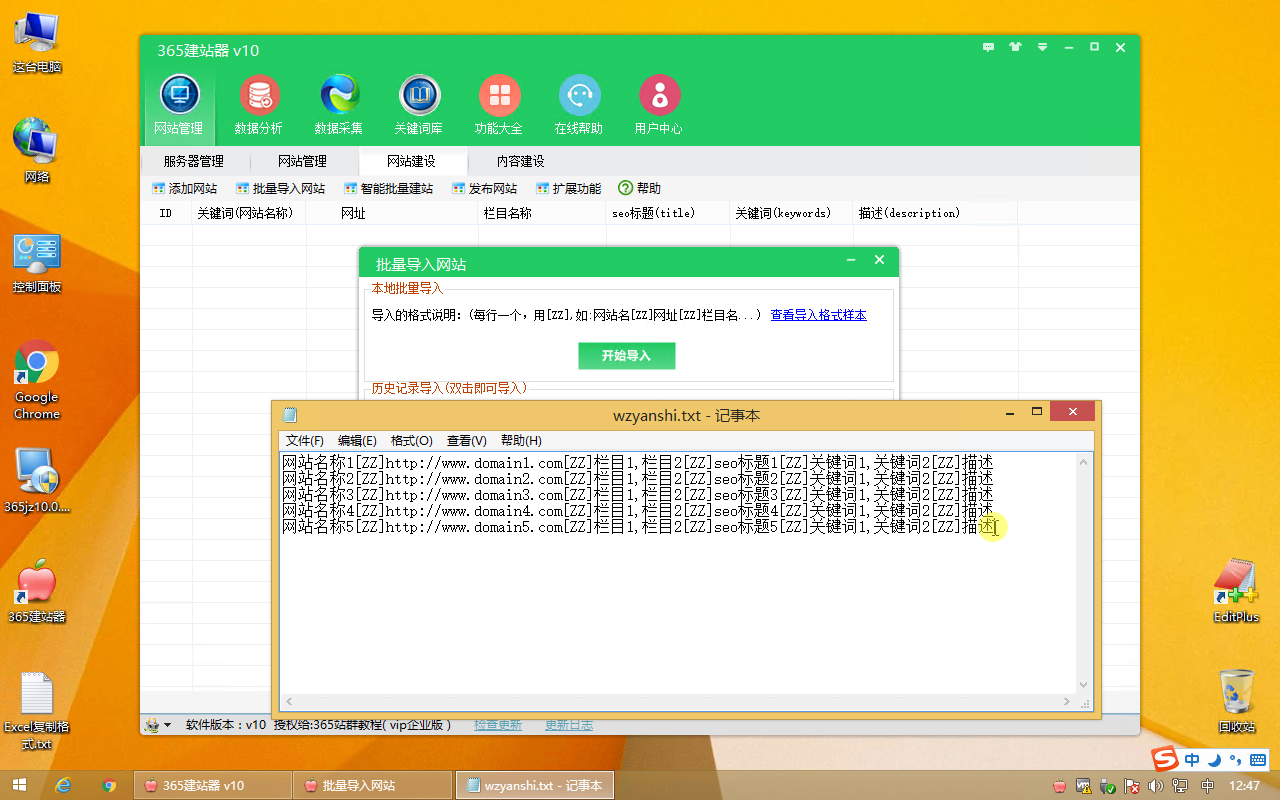Switch to the 服务器管理 tab
The height and width of the screenshot is (800, 1280).
click(193, 161)
